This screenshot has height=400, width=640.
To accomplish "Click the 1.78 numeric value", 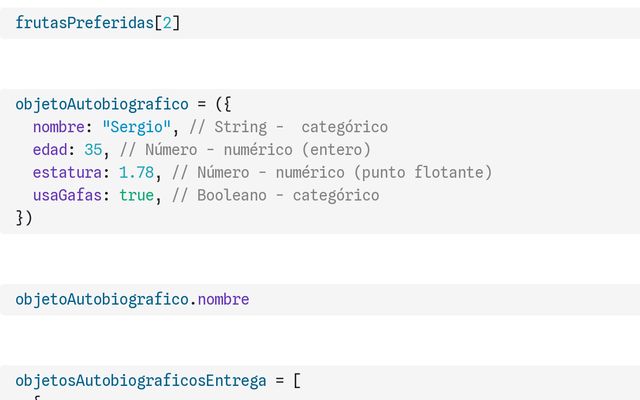I will coord(137,172).
